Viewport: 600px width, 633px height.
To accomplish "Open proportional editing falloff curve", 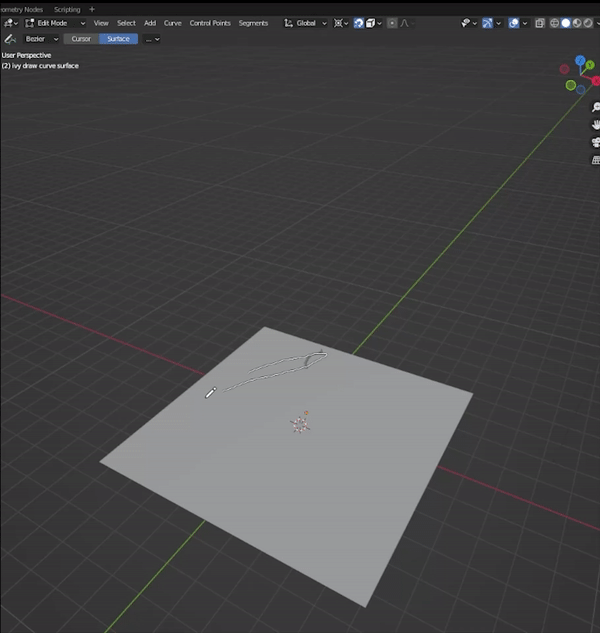I will coord(406,23).
